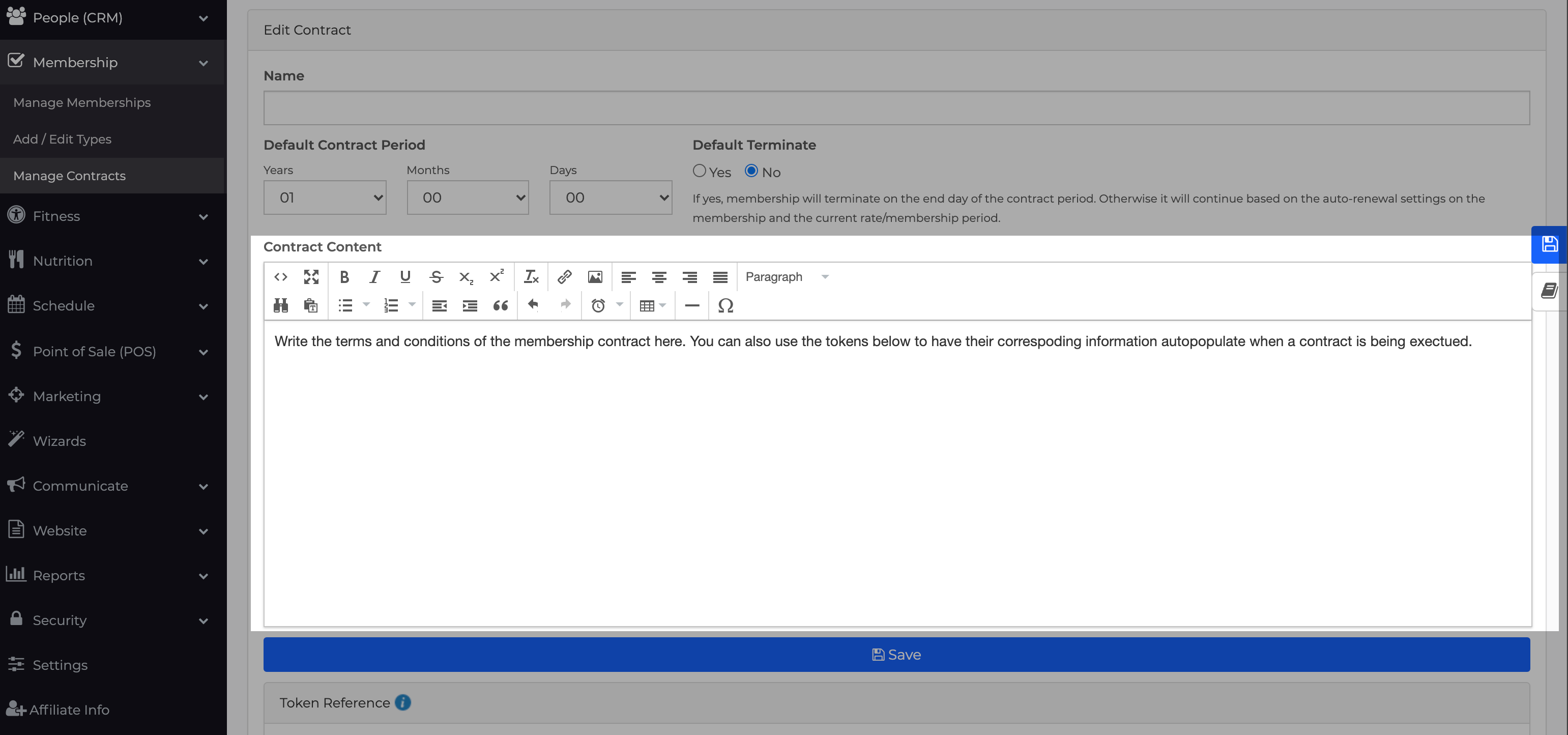The width and height of the screenshot is (1568, 735).
Task: Open the Days dropdown
Action: [x=611, y=197]
